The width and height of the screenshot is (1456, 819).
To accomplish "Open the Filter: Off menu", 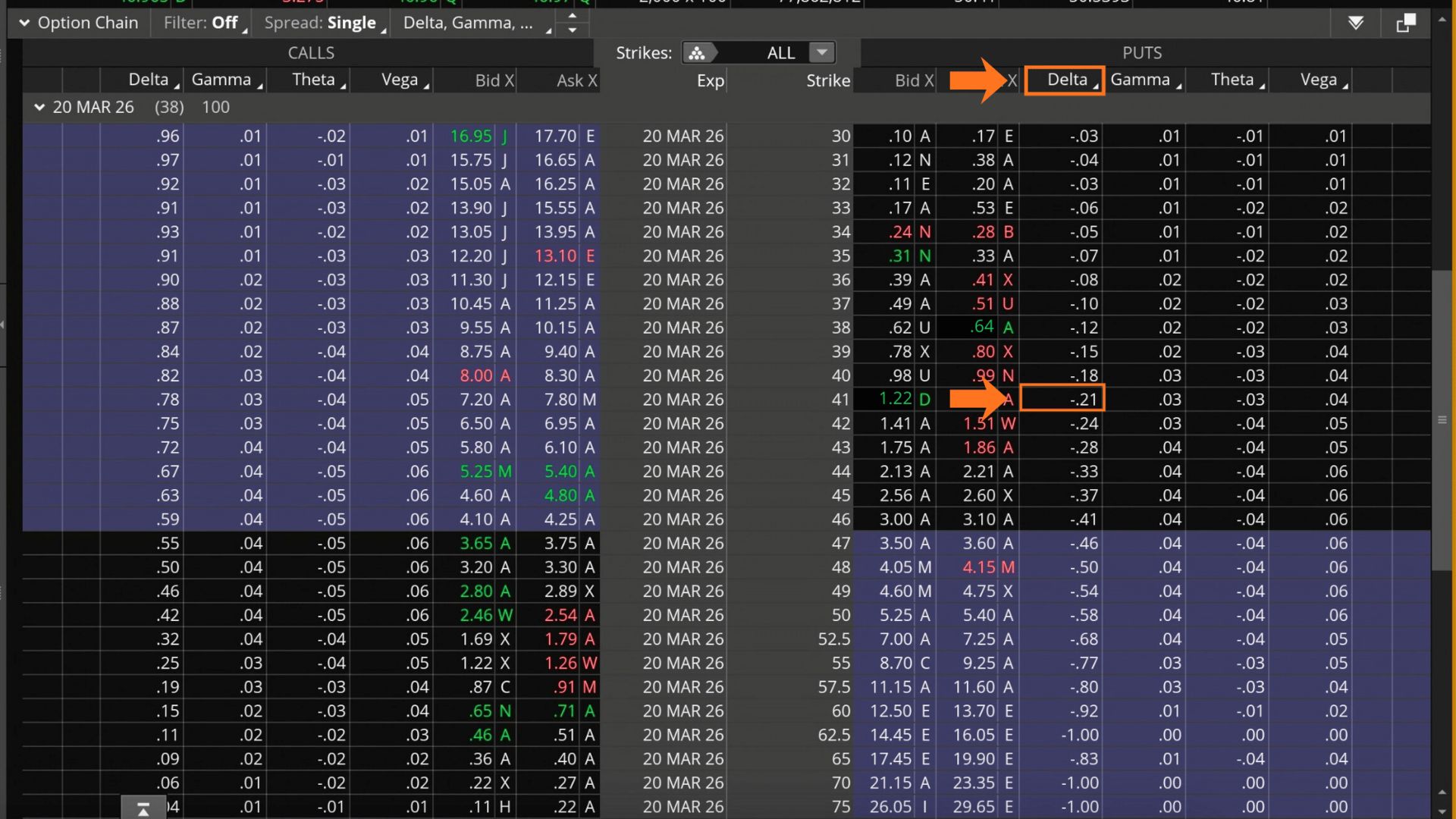I will coord(201,23).
